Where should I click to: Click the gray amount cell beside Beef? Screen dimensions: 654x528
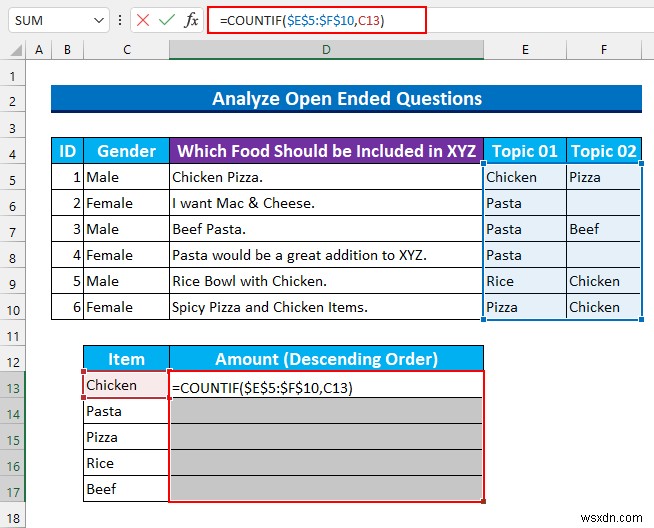tap(326, 488)
